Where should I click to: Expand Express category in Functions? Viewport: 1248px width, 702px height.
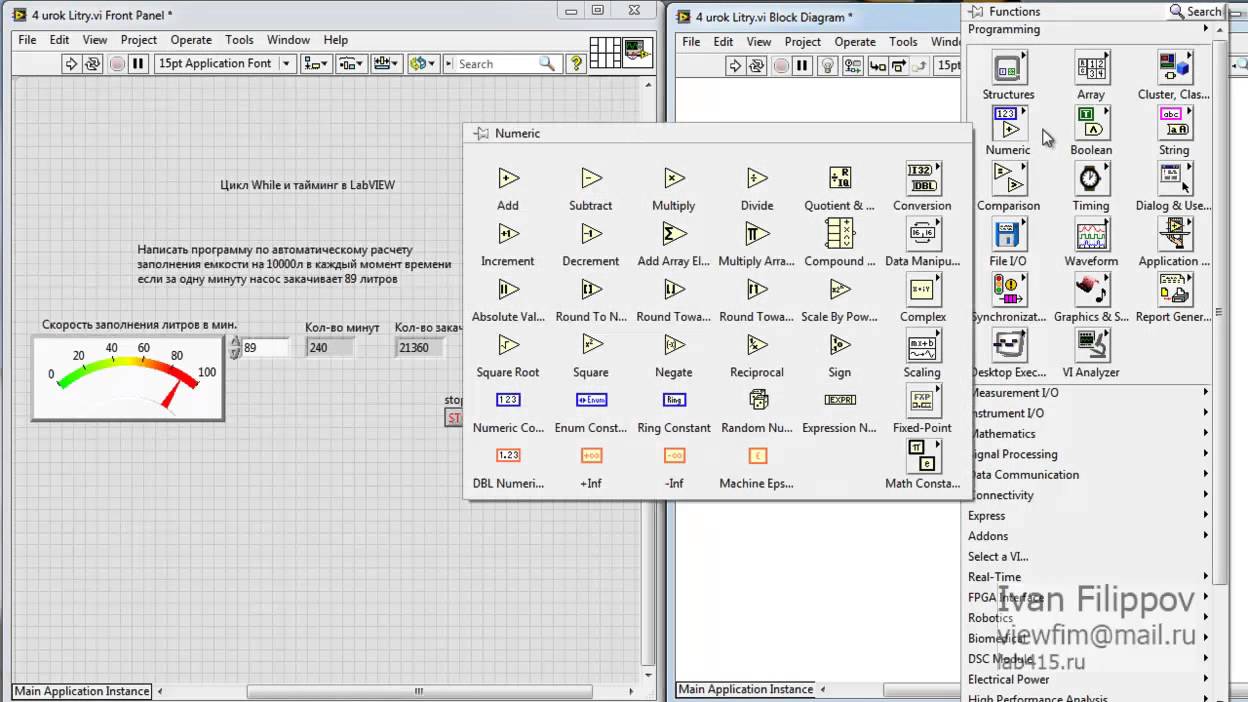point(1090,516)
